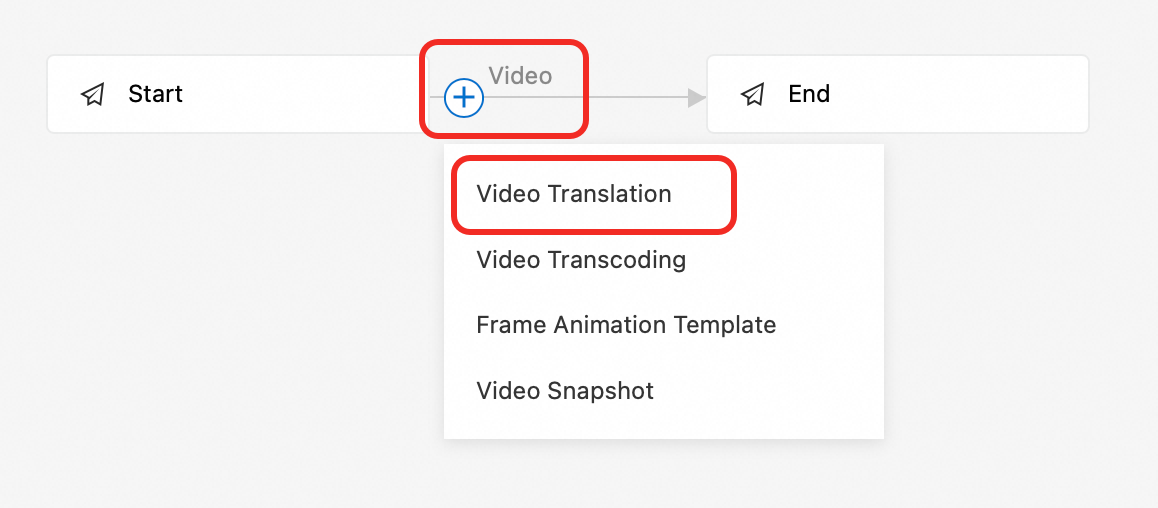Click the paper plane icon in Start node

pyautogui.click(x=92, y=95)
